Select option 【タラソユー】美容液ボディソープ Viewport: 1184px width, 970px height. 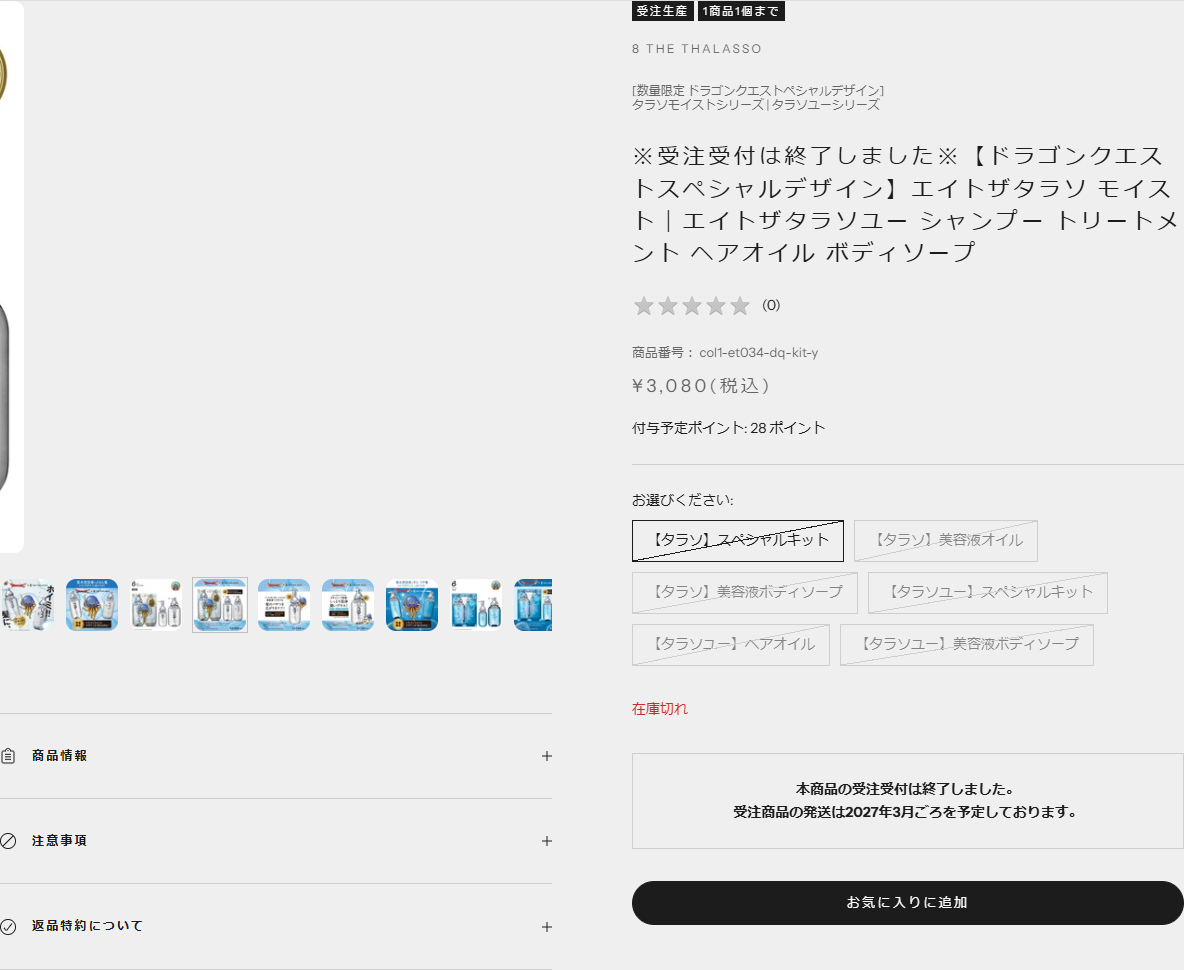[967, 645]
